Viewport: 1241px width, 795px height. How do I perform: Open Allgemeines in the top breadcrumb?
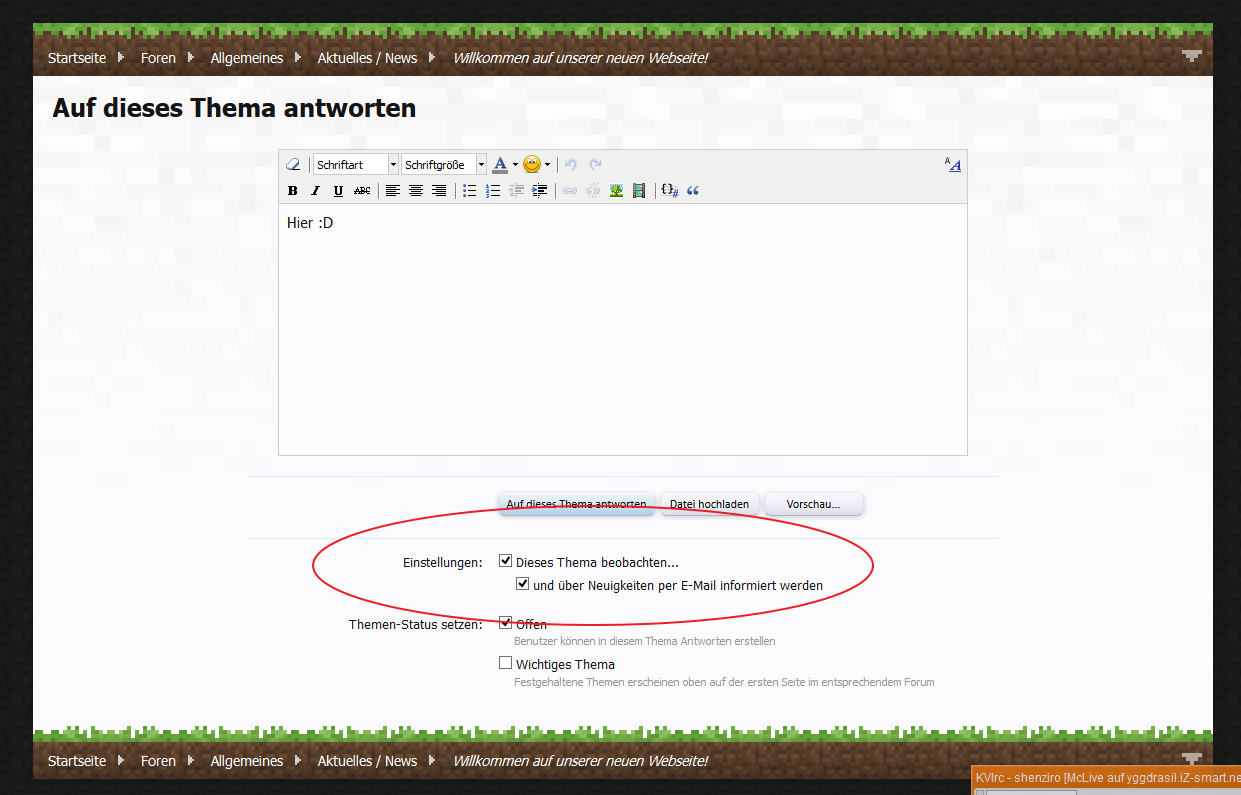[247, 58]
